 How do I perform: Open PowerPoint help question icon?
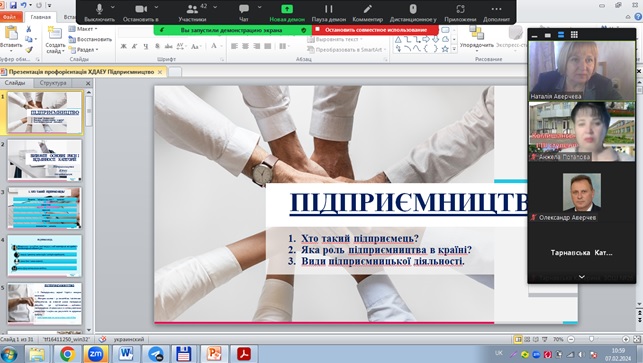pos(638,16)
